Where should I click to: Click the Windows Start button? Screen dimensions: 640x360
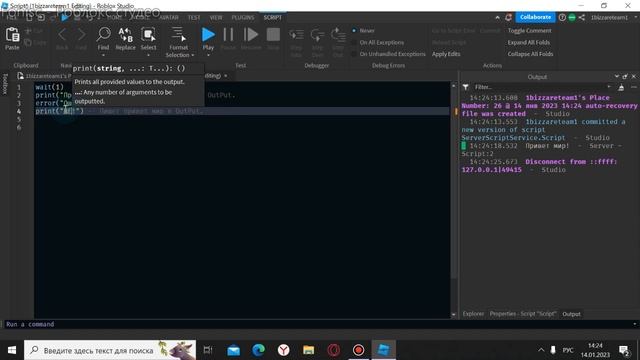point(12,350)
